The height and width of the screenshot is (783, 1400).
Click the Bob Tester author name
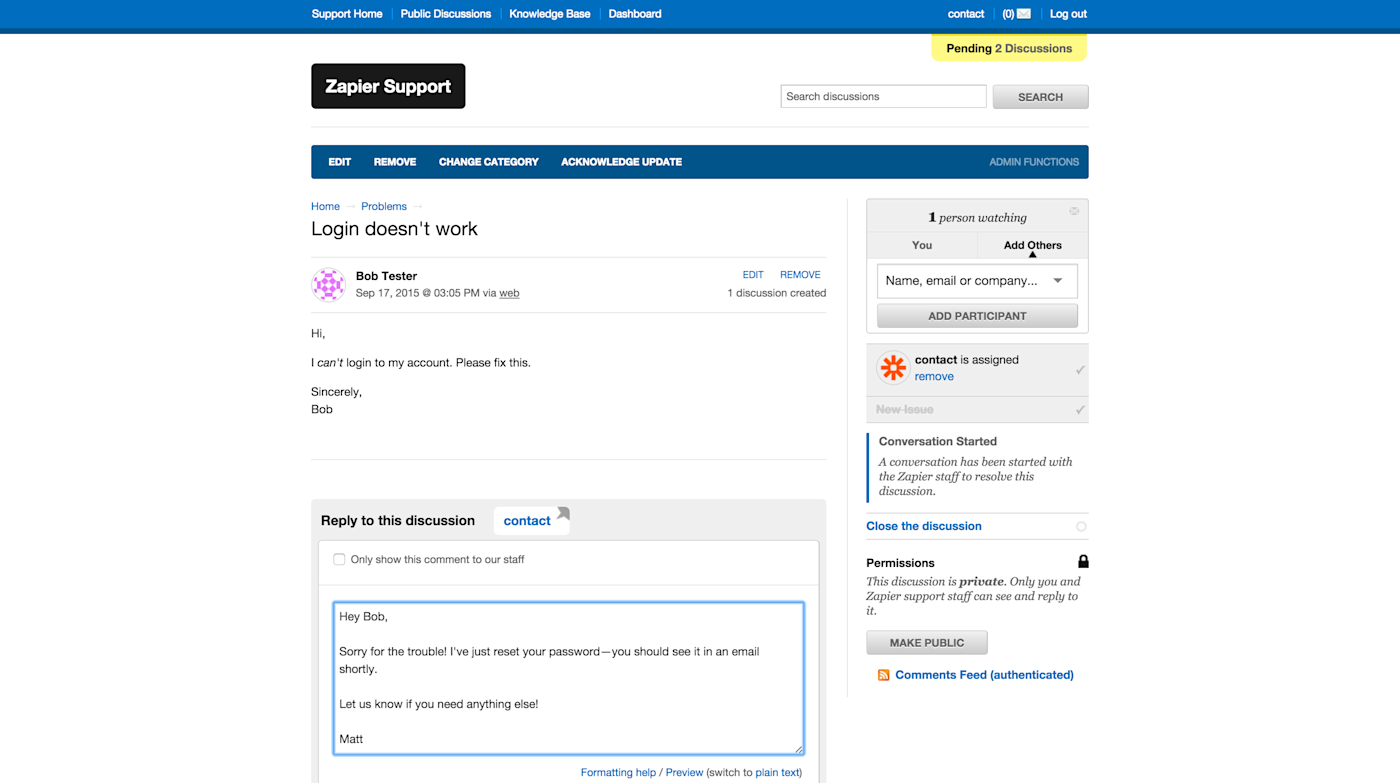point(386,276)
